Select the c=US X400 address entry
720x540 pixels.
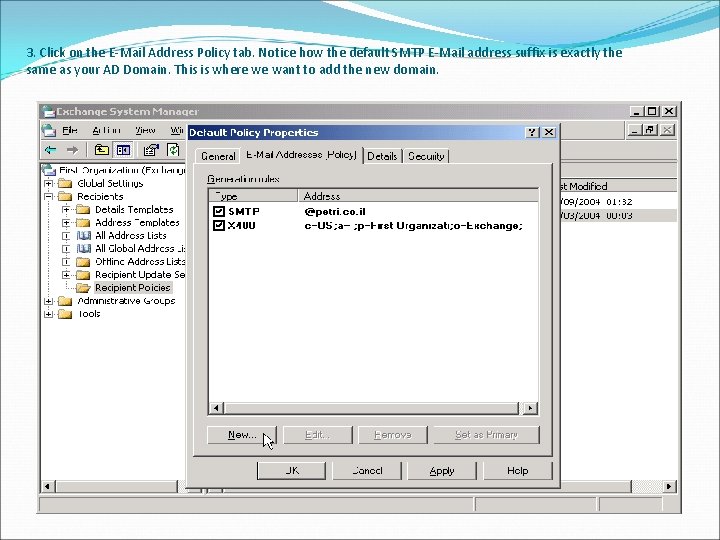413,225
